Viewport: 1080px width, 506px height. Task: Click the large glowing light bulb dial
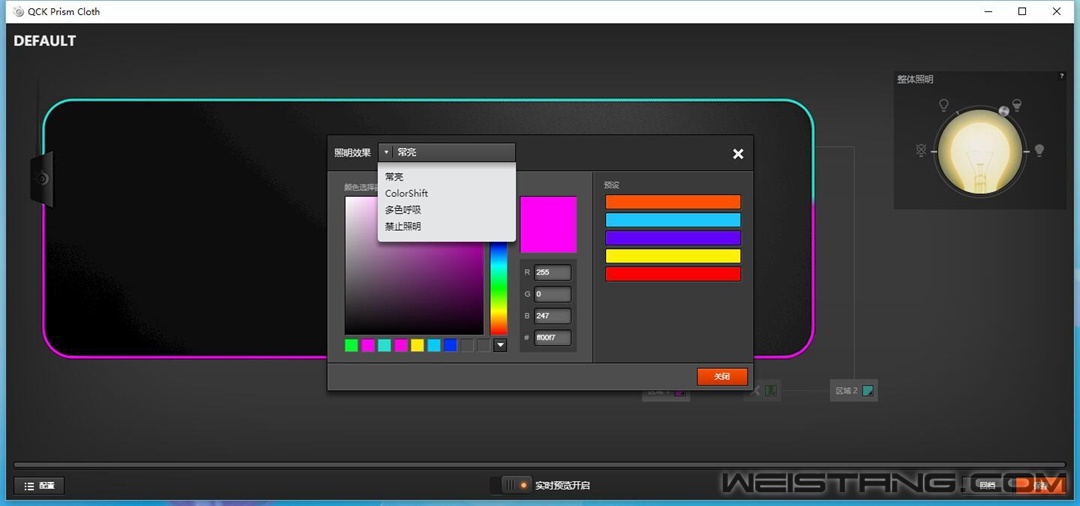click(979, 152)
